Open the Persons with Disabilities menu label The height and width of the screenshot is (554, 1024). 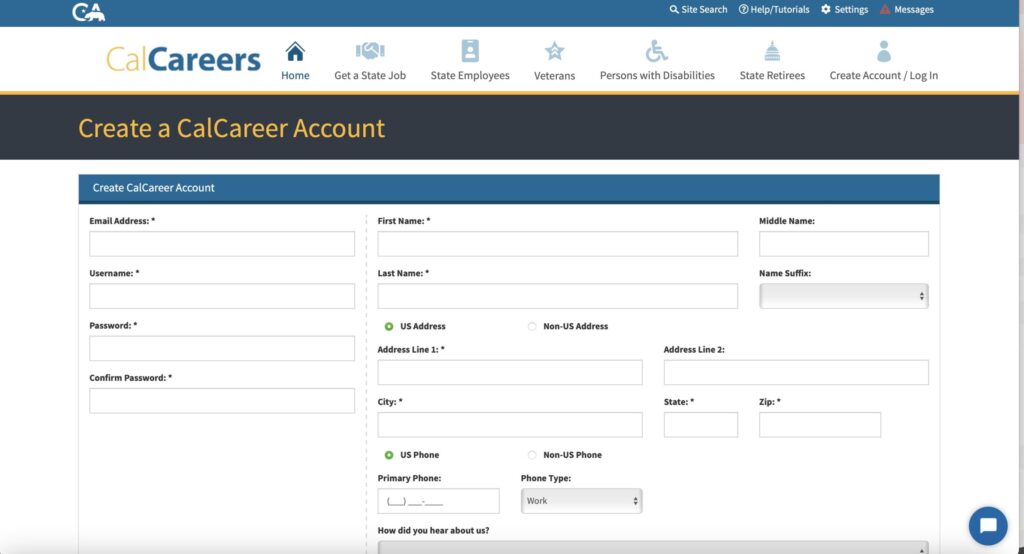coord(657,75)
